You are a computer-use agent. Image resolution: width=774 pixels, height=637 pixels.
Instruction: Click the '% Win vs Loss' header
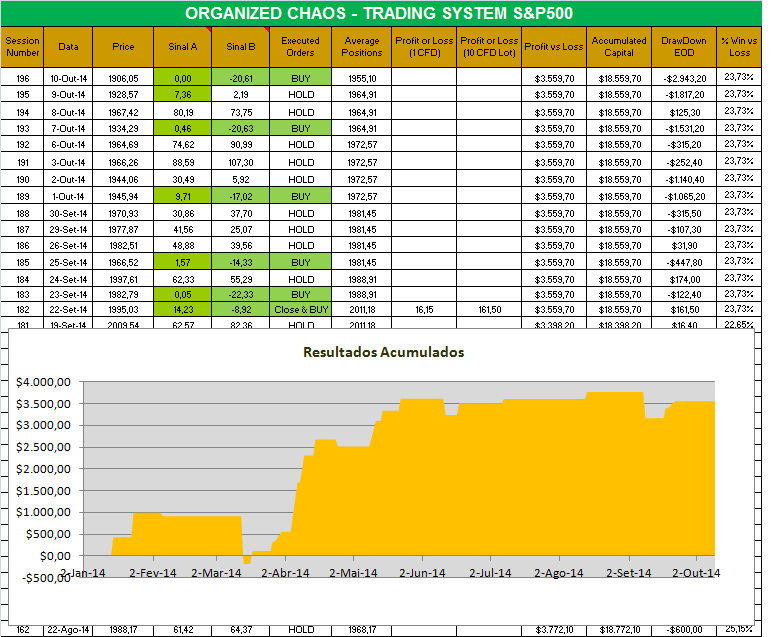click(739, 47)
